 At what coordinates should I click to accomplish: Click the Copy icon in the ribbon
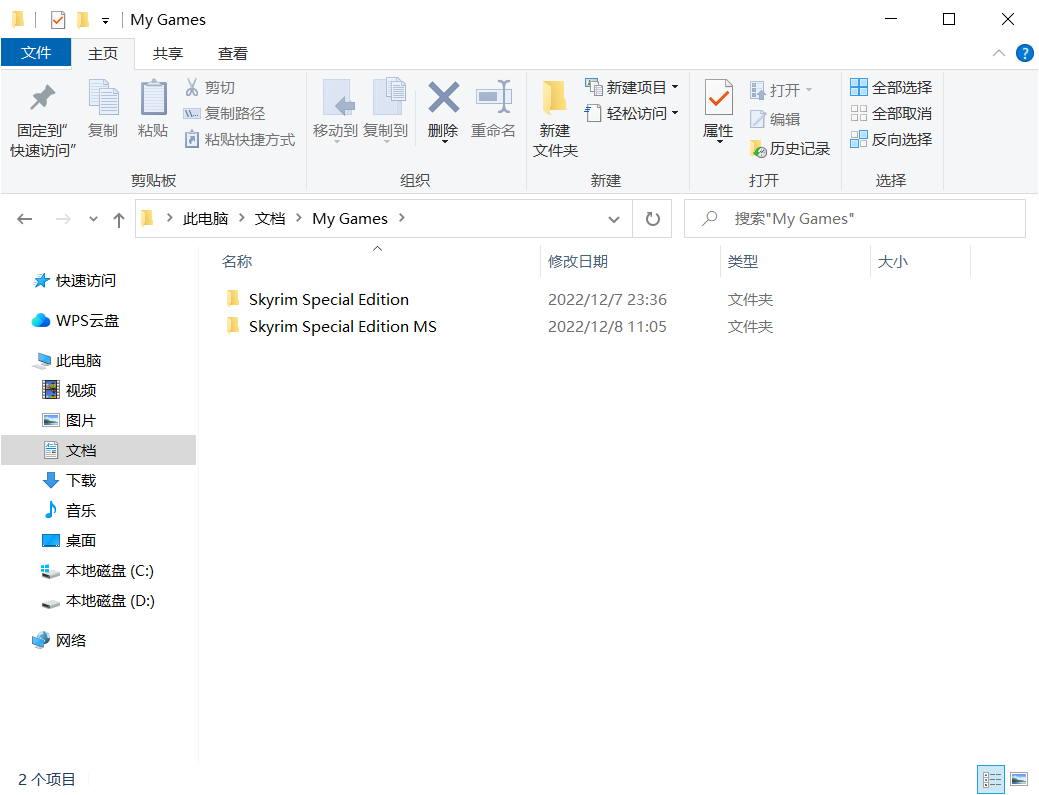[x=103, y=97]
